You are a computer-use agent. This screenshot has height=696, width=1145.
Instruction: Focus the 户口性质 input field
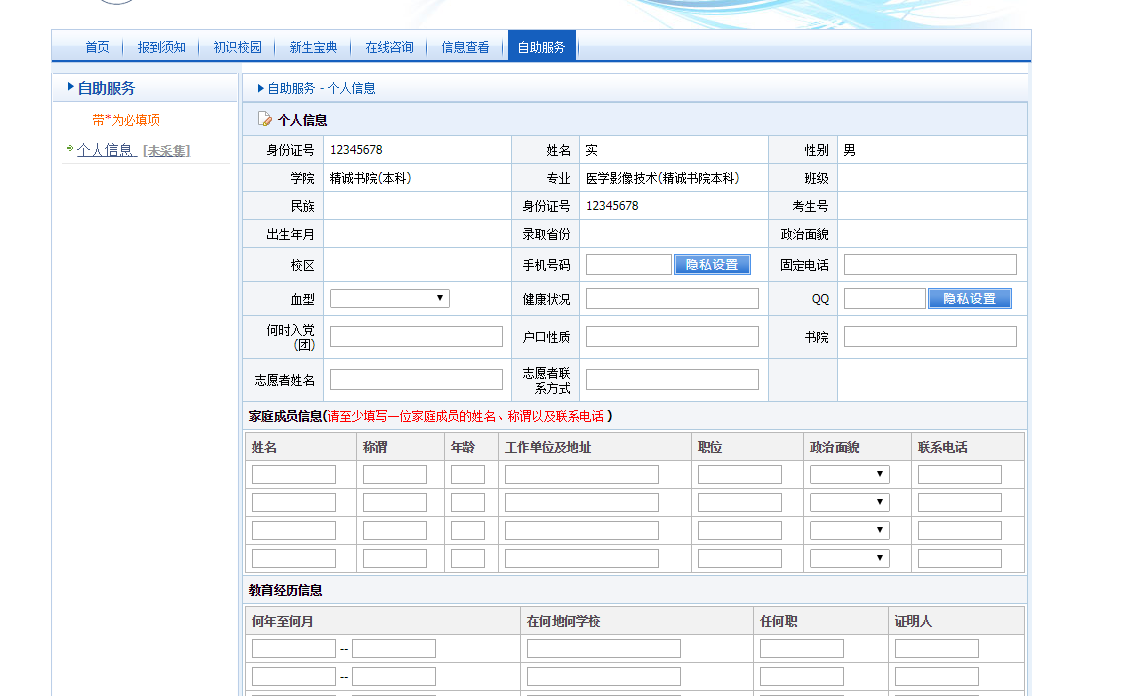pyautogui.click(x=673, y=337)
